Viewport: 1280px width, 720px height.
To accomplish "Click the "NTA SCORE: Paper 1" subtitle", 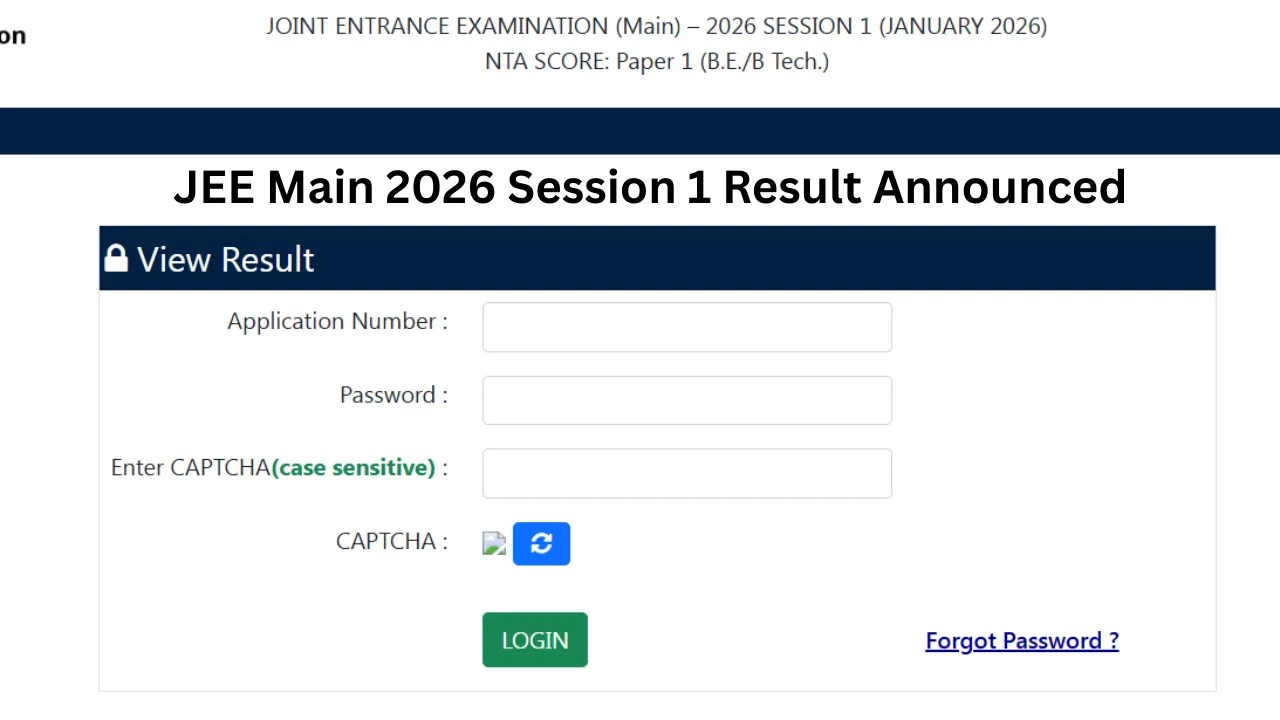I will (656, 62).
